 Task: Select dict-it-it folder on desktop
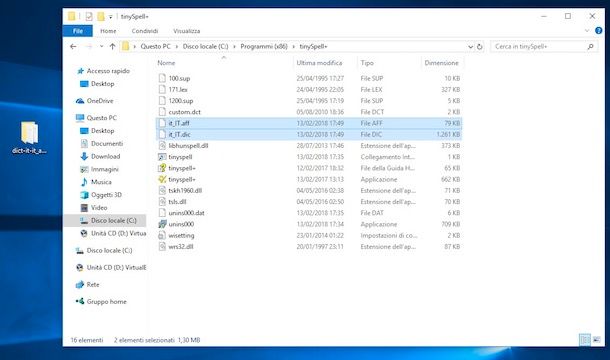point(29,137)
